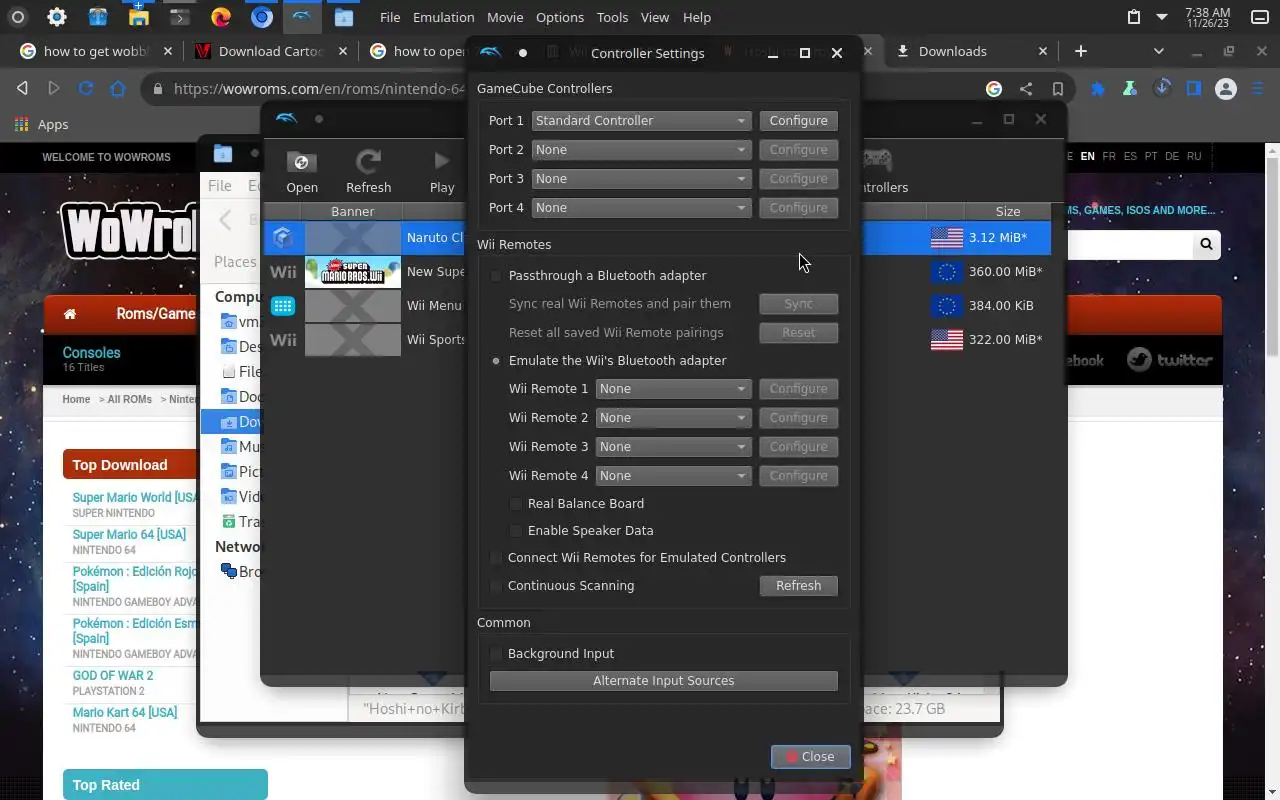
Task: Click the Wii platform icon on New Super Mario row
Action: click(283, 271)
